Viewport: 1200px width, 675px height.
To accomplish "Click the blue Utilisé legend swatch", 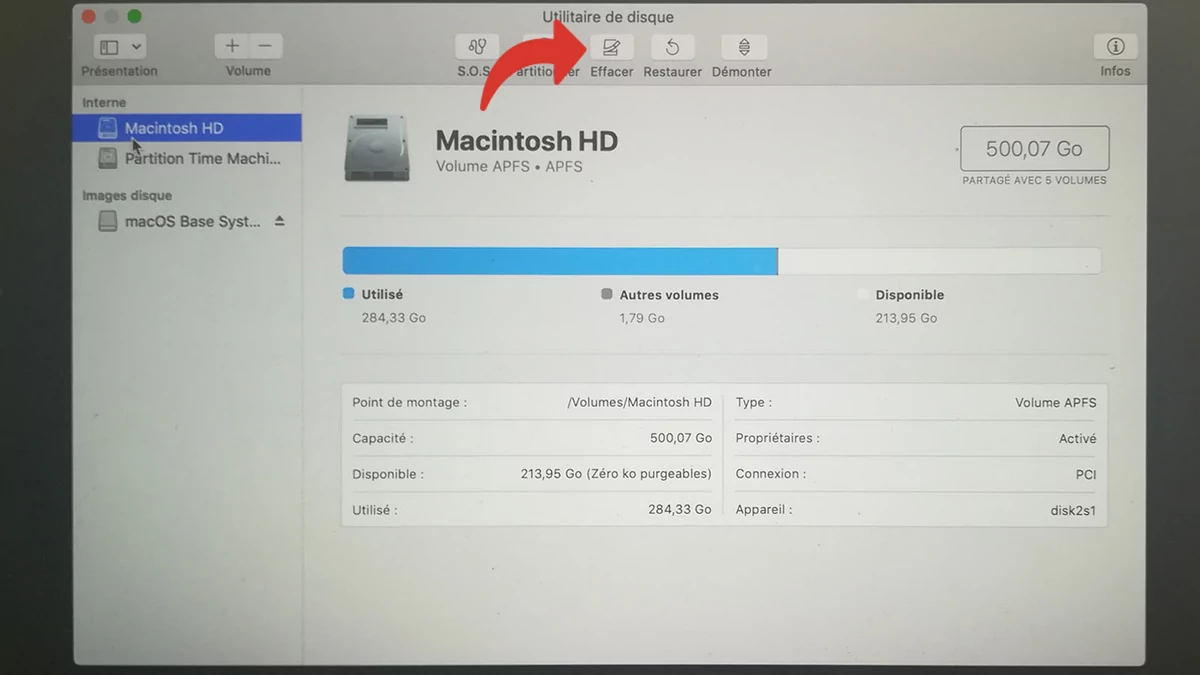I will [348, 294].
